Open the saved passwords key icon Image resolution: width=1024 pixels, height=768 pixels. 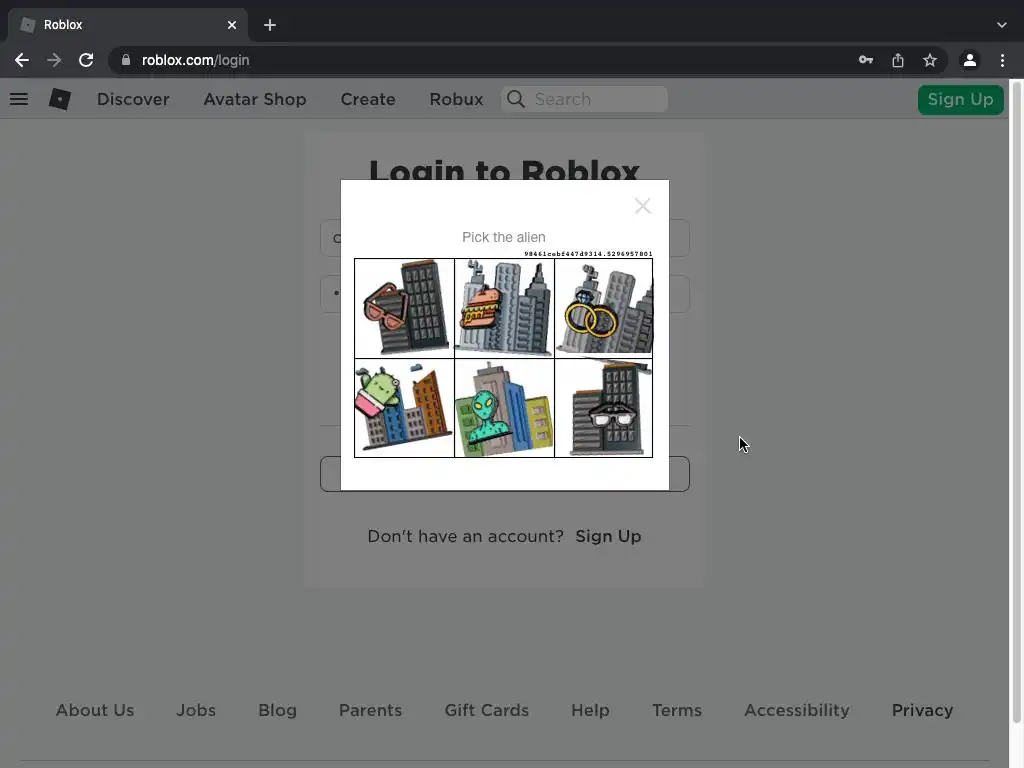[866, 60]
